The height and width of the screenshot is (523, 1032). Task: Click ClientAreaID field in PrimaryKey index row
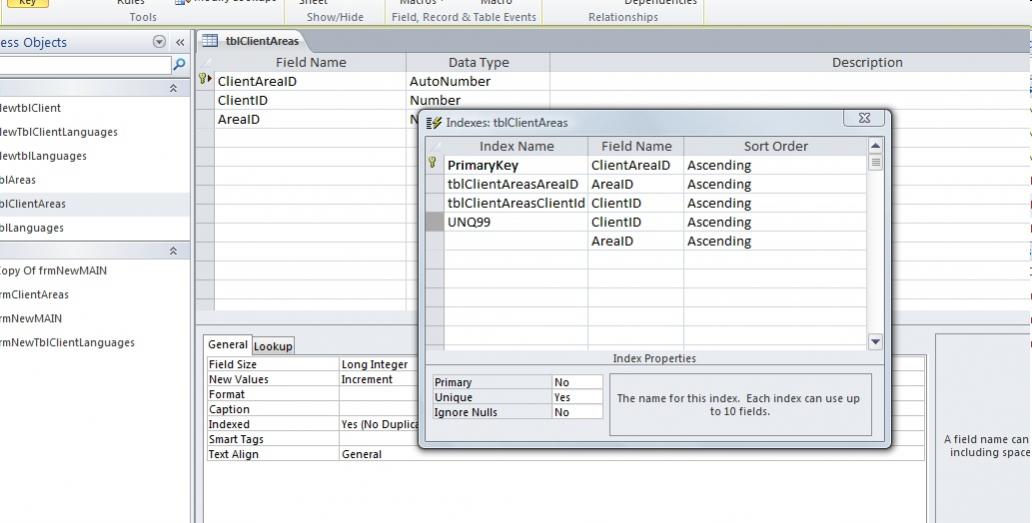(636, 165)
